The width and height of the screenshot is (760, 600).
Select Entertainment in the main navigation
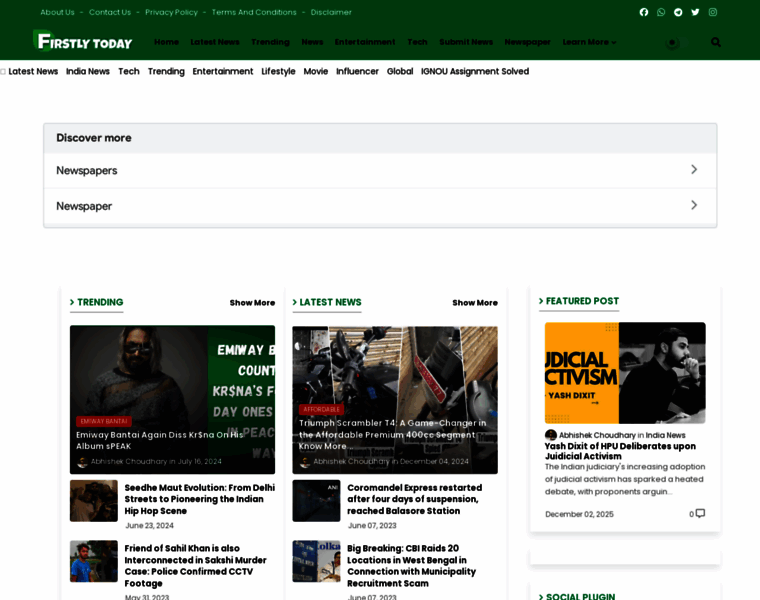tap(365, 42)
